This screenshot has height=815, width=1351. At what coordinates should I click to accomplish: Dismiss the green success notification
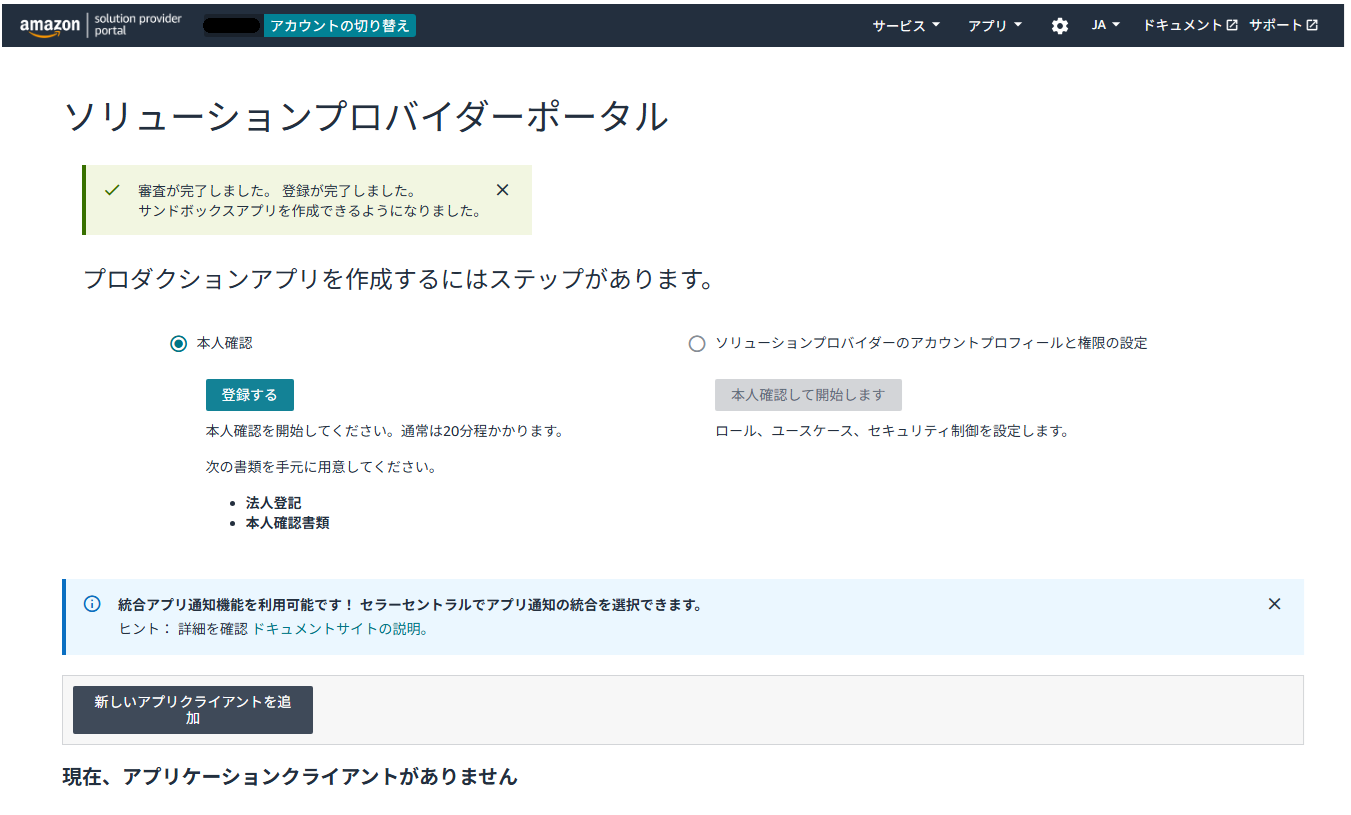tap(503, 190)
